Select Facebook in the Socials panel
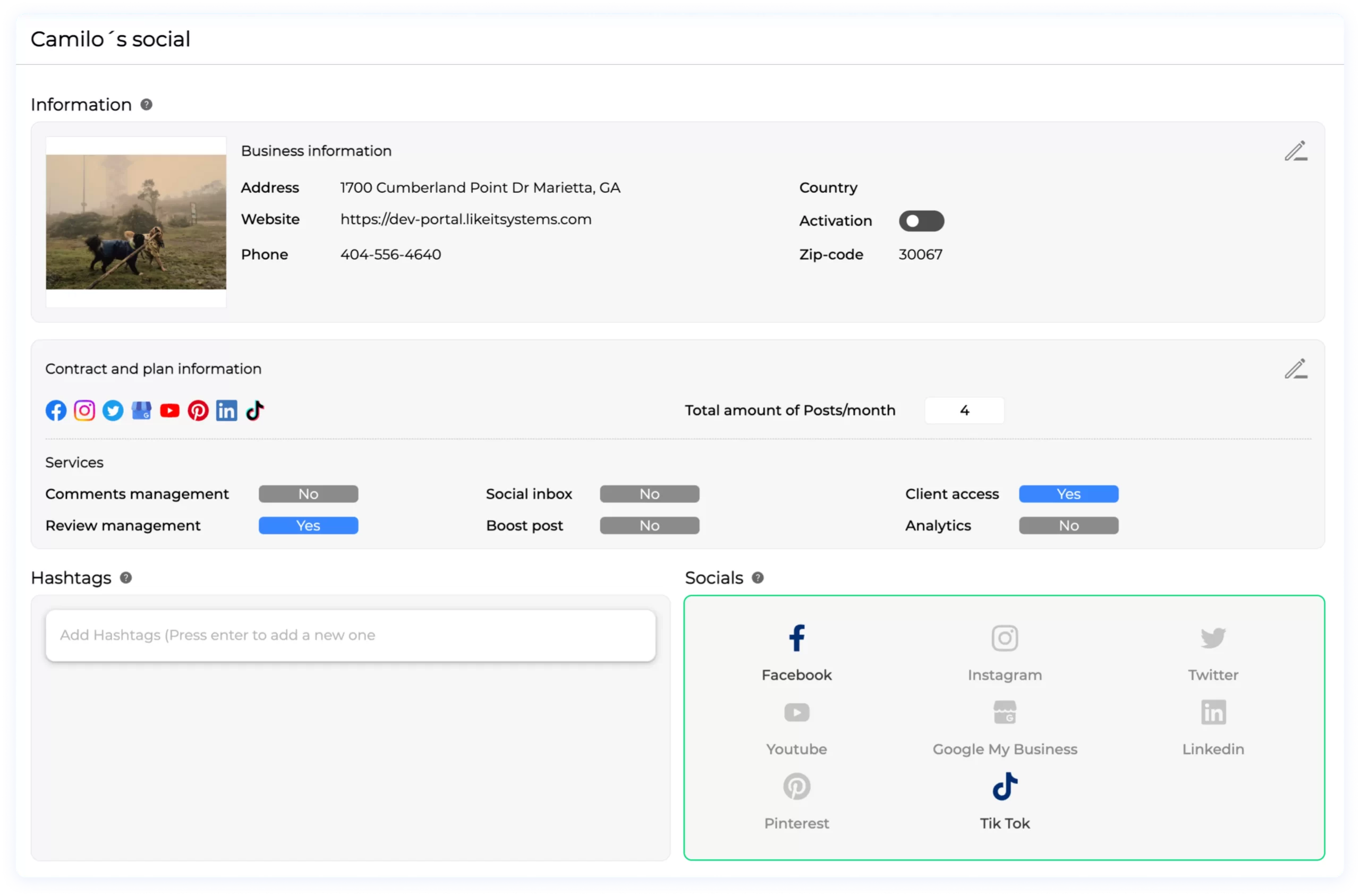The image size is (1360, 896). [796, 652]
